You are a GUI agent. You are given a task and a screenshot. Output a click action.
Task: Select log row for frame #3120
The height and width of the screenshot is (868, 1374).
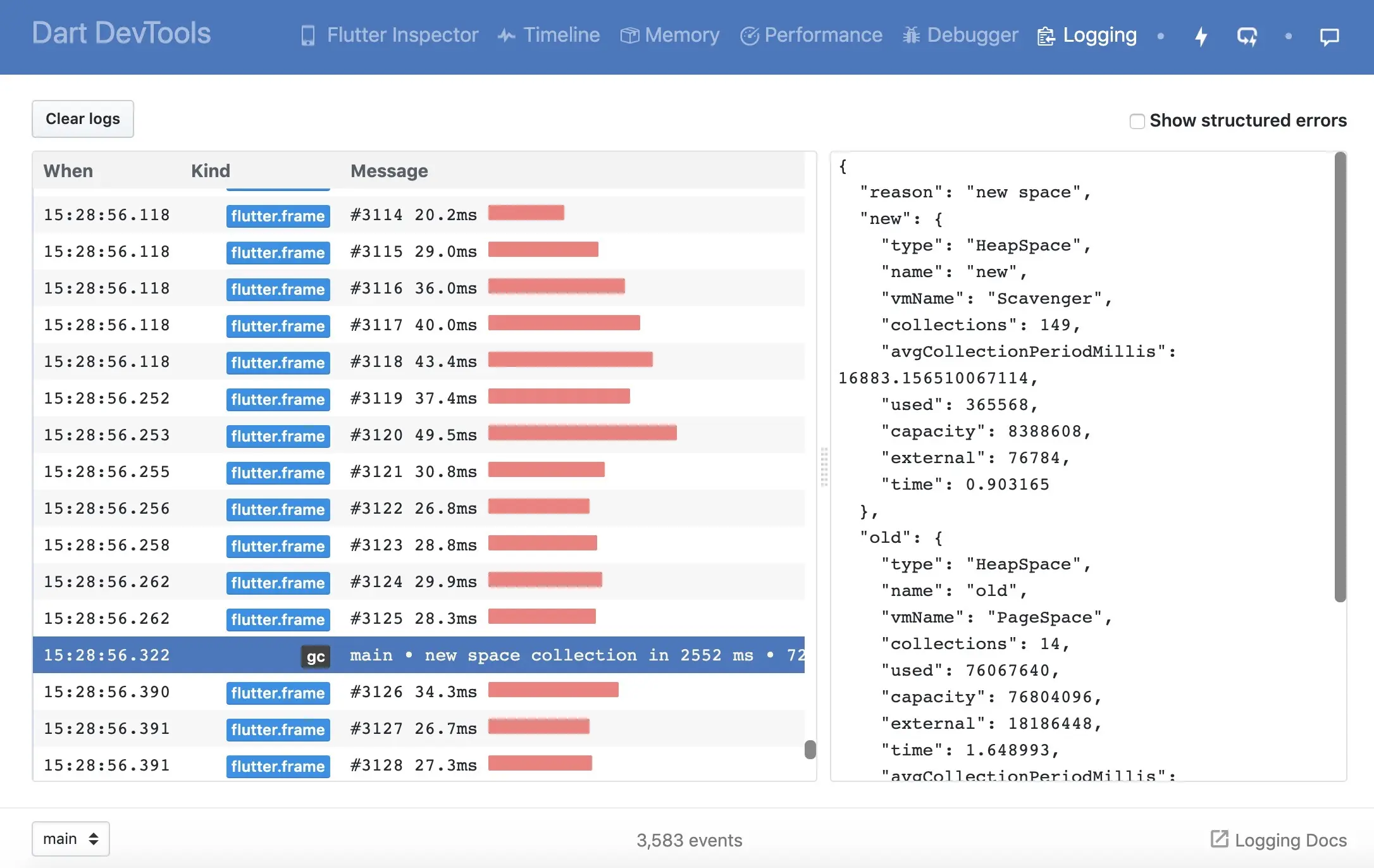(x=419, y=435)
